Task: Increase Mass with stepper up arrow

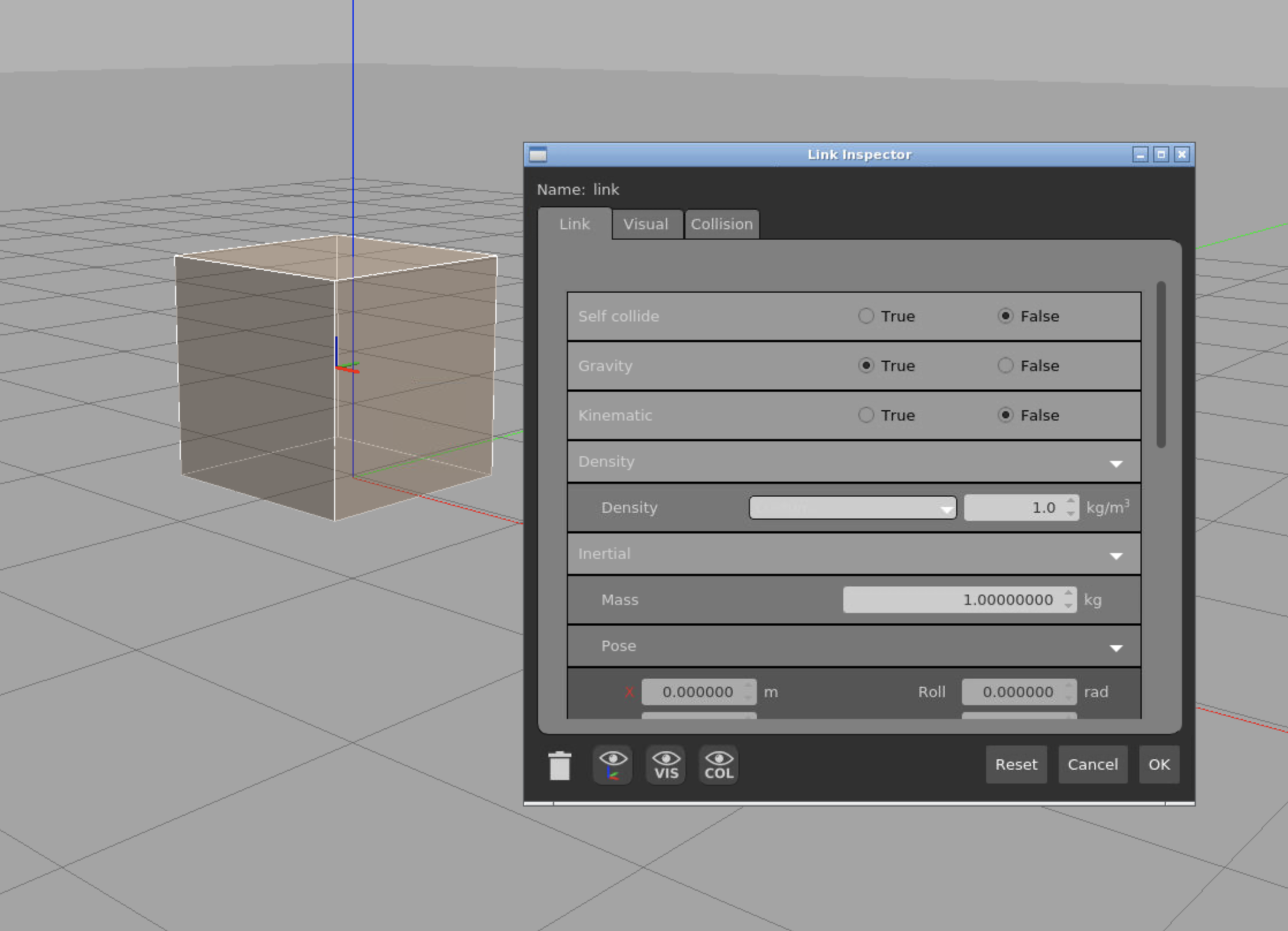Action: 1069,593
